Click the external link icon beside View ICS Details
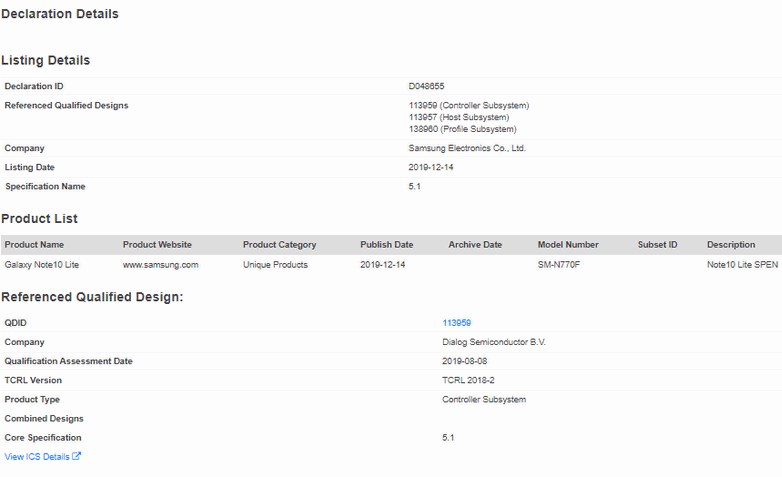 (x=76, y=456)
